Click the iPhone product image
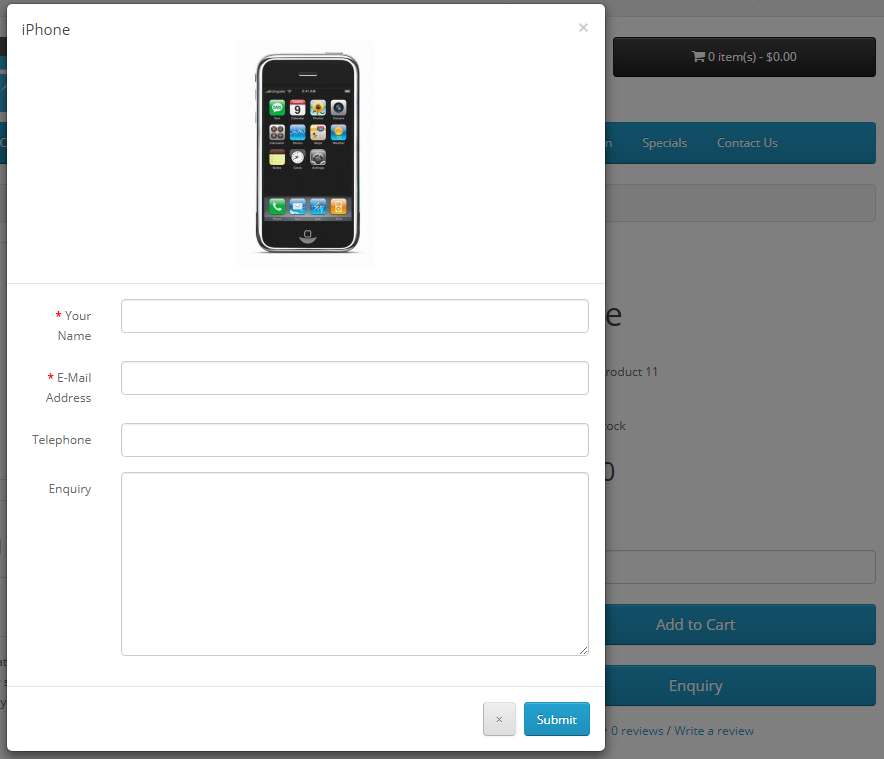The width and height of the screenshot is (884, 759). click(305, 153)
